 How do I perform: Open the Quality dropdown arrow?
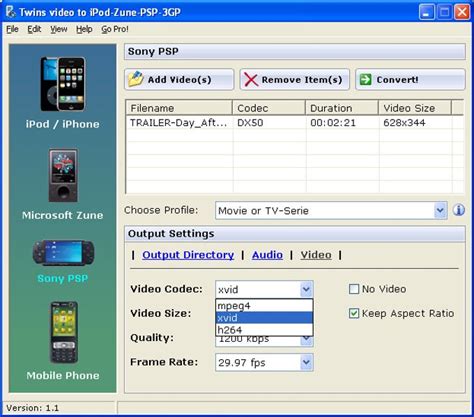306,340
